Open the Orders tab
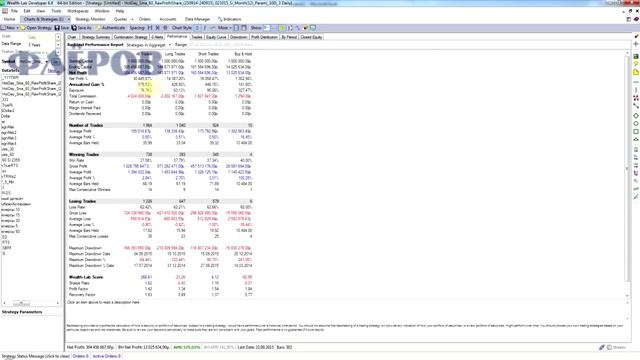The height and width of the screenshot is (360, 640). click(144, 19)
